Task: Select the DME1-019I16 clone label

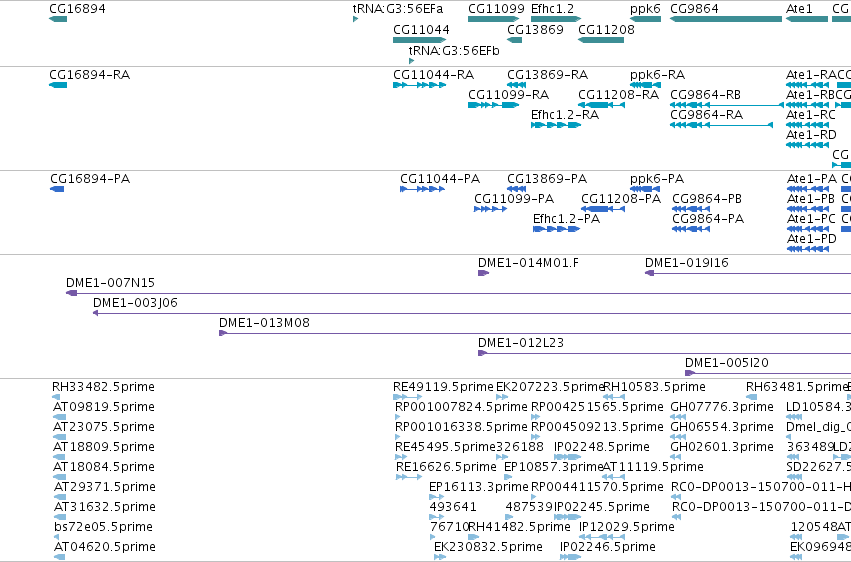Action: (687, 263)
